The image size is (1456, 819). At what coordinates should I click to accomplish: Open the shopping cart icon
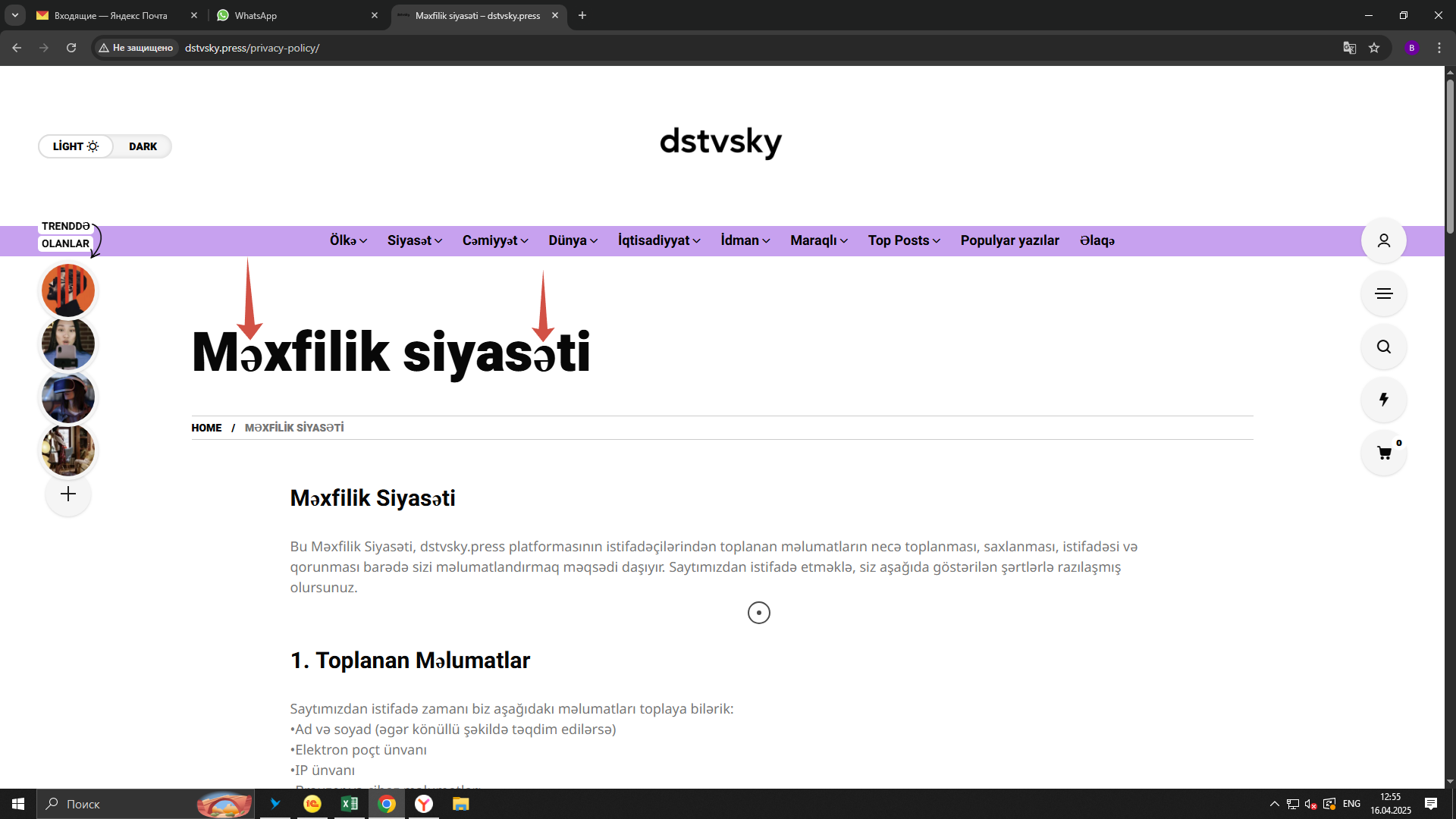click(1383, 453)
